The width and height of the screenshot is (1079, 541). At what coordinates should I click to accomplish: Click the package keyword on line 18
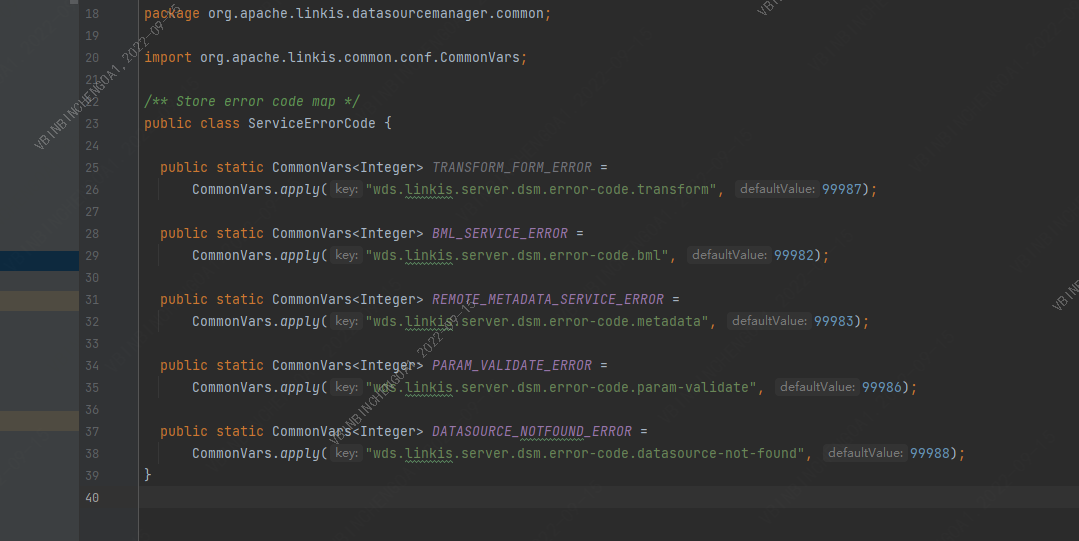(171, 14)
